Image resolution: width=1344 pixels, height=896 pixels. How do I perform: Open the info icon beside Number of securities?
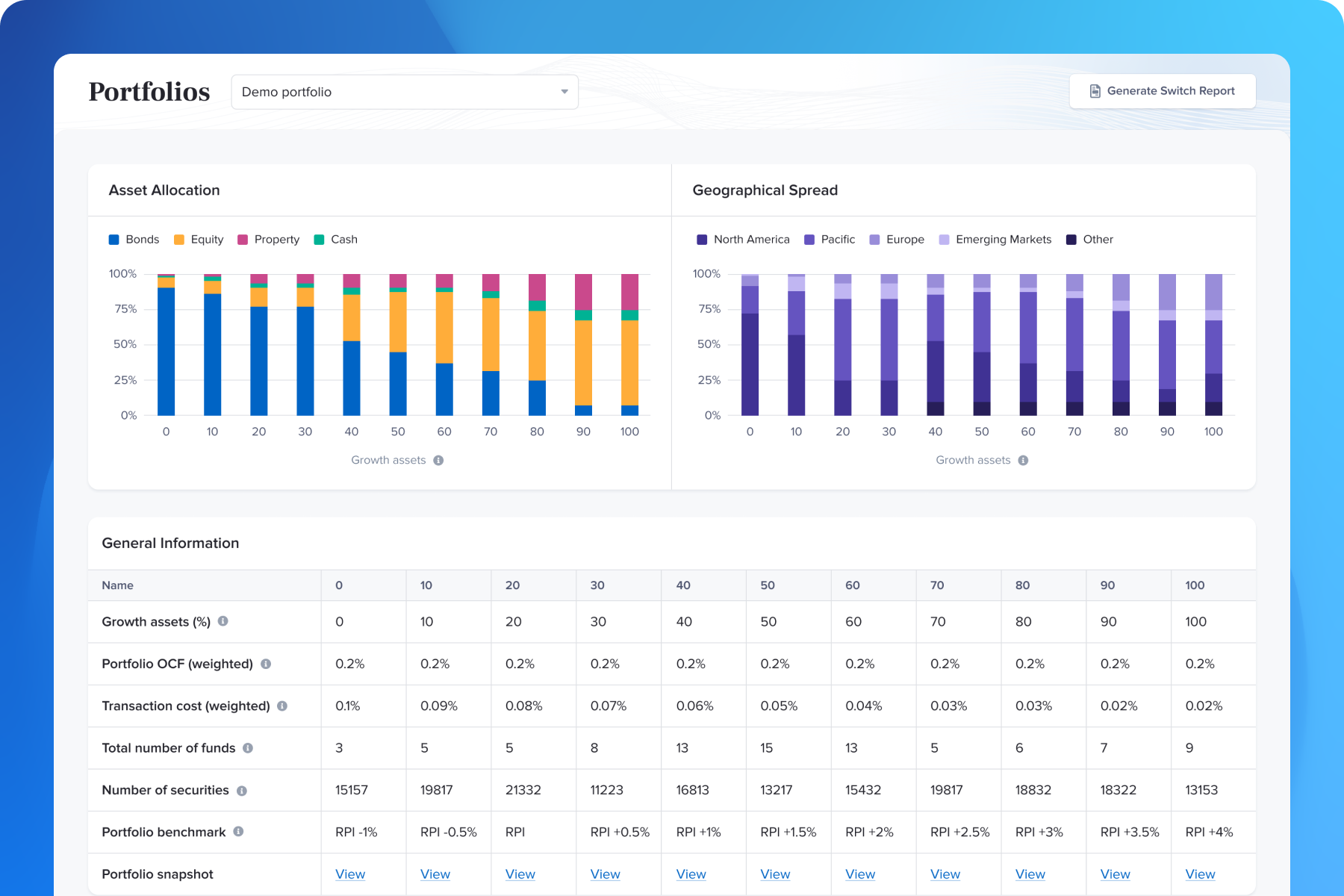243,790
